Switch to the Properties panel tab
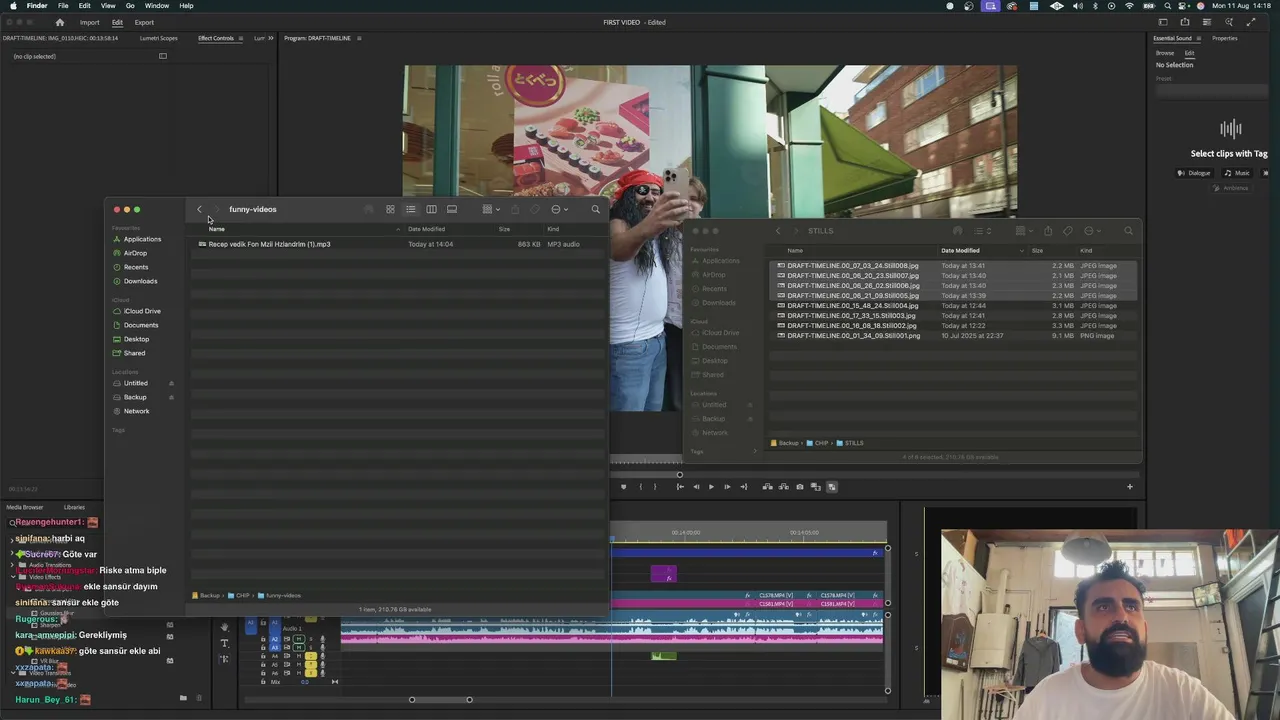Viewport: 1280px width, 720px height. [x=1225, y=38]
